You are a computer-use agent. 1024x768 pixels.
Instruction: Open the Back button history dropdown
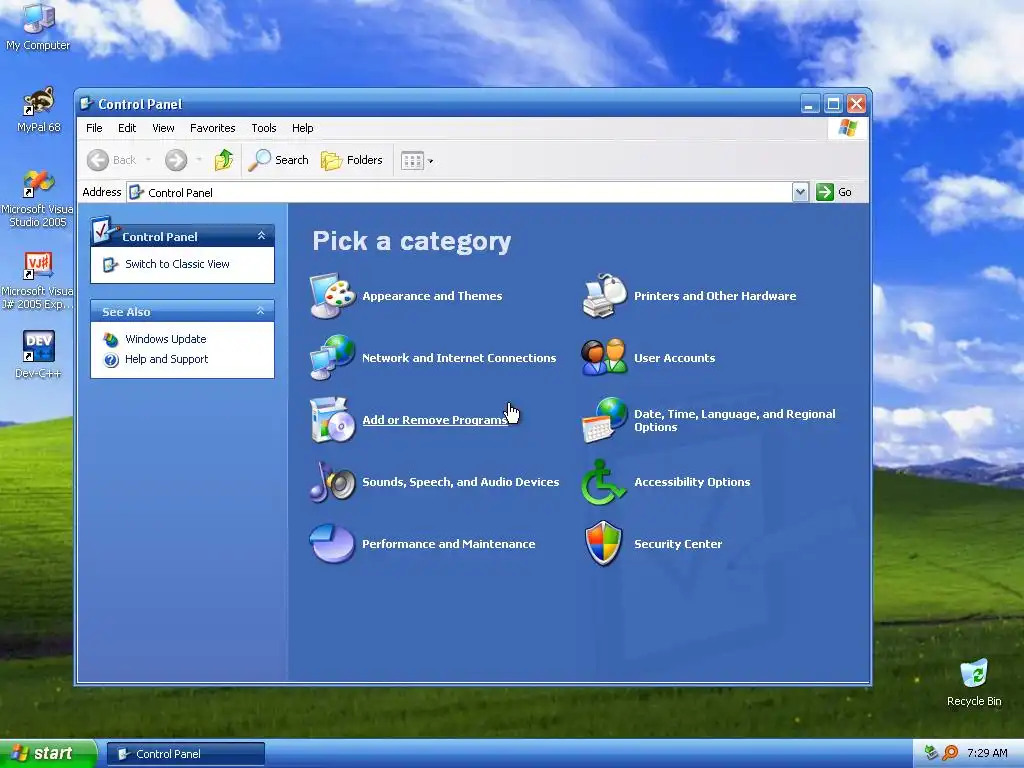click(148, 160)
